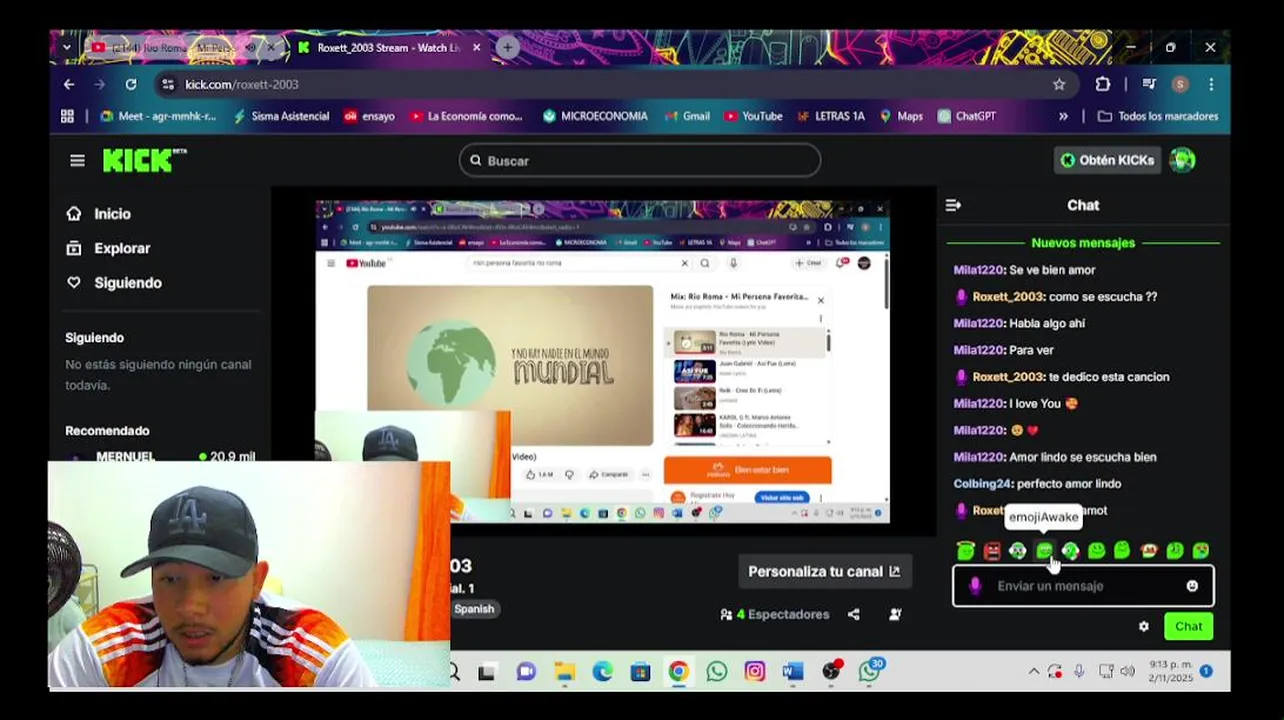Open the Chrome apps grid icon

tap(67, 116)
